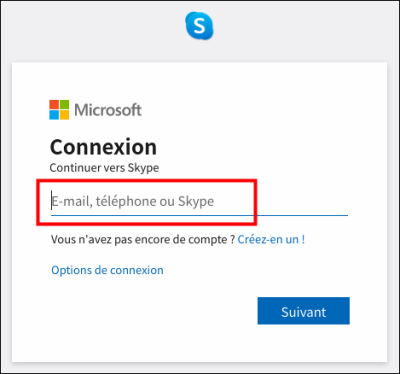The width and height of the screenshot is (400, 374).
Task: Select the Connexion heading text
Action: click(x=103, y=147)
